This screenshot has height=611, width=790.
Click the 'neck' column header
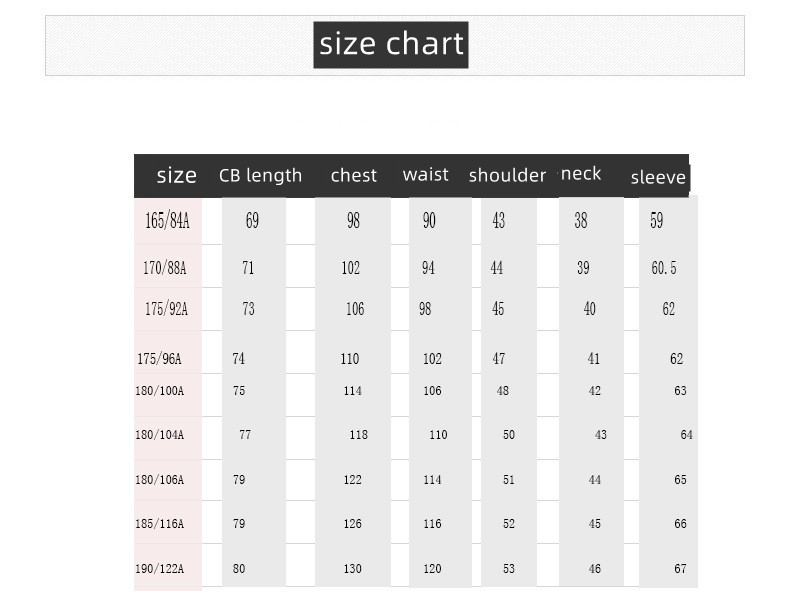coord(581,174)
